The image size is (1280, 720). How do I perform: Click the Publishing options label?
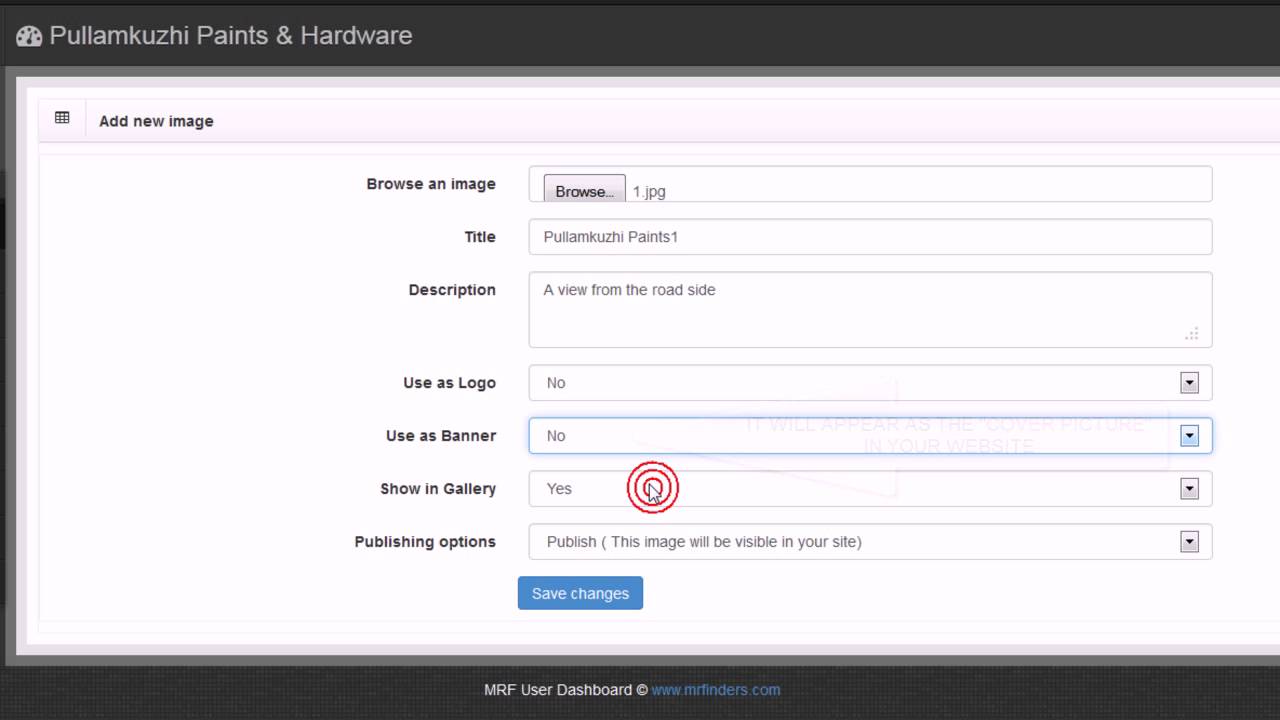point(425,542)
